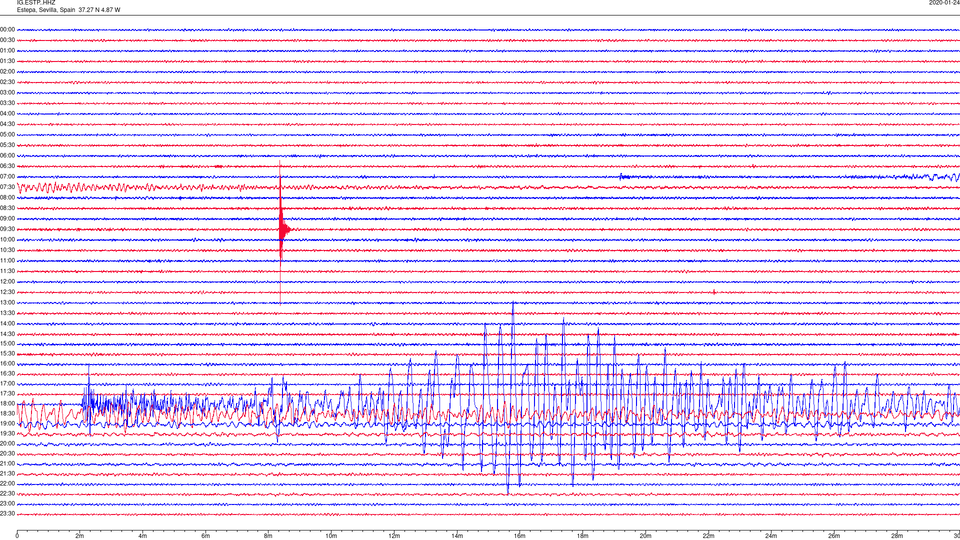
Task: Click the 6m tick label on time axis
Action: coord(206,536)
